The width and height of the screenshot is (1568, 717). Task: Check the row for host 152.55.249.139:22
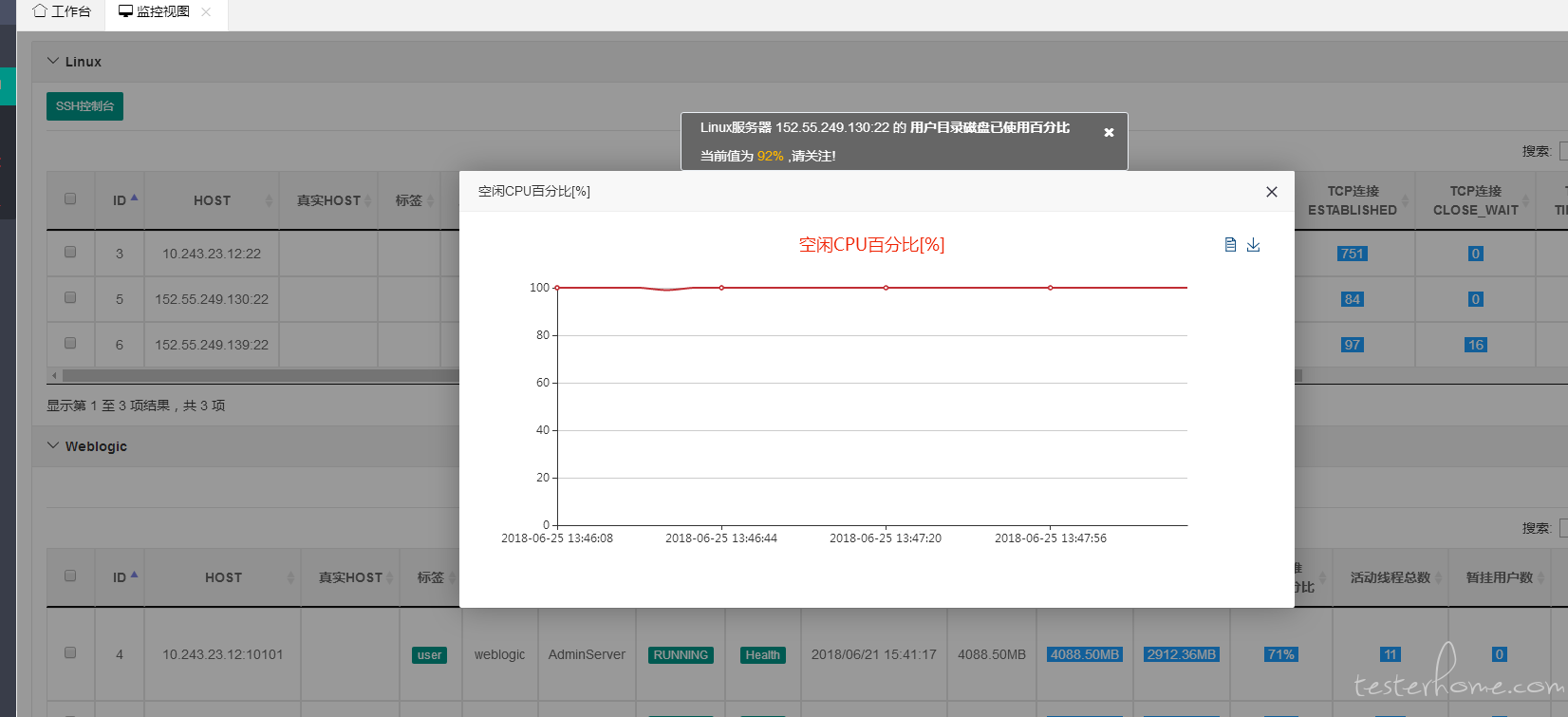tap(70, 343)
